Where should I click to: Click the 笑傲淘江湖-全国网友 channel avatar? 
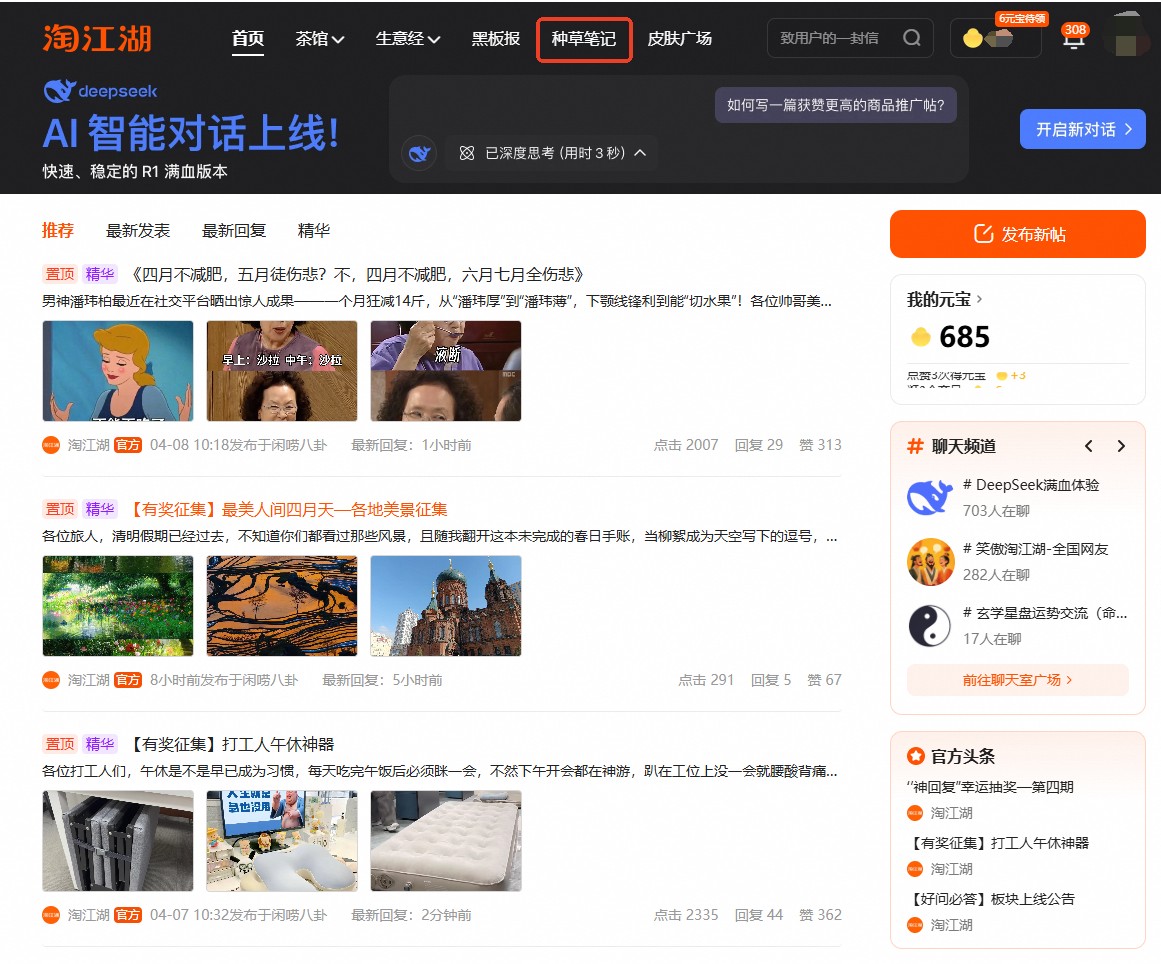(931, 562)
